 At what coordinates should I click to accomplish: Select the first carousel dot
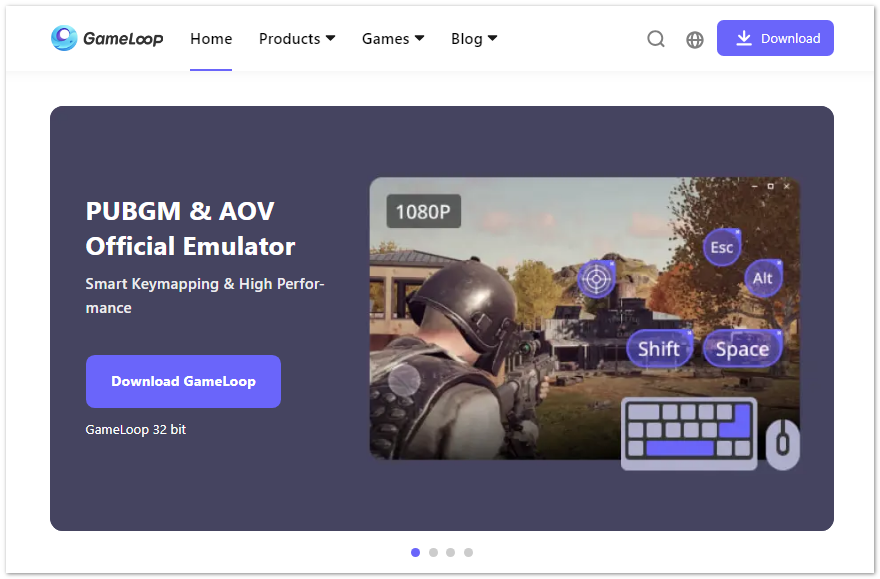click(x=415, y=553)
